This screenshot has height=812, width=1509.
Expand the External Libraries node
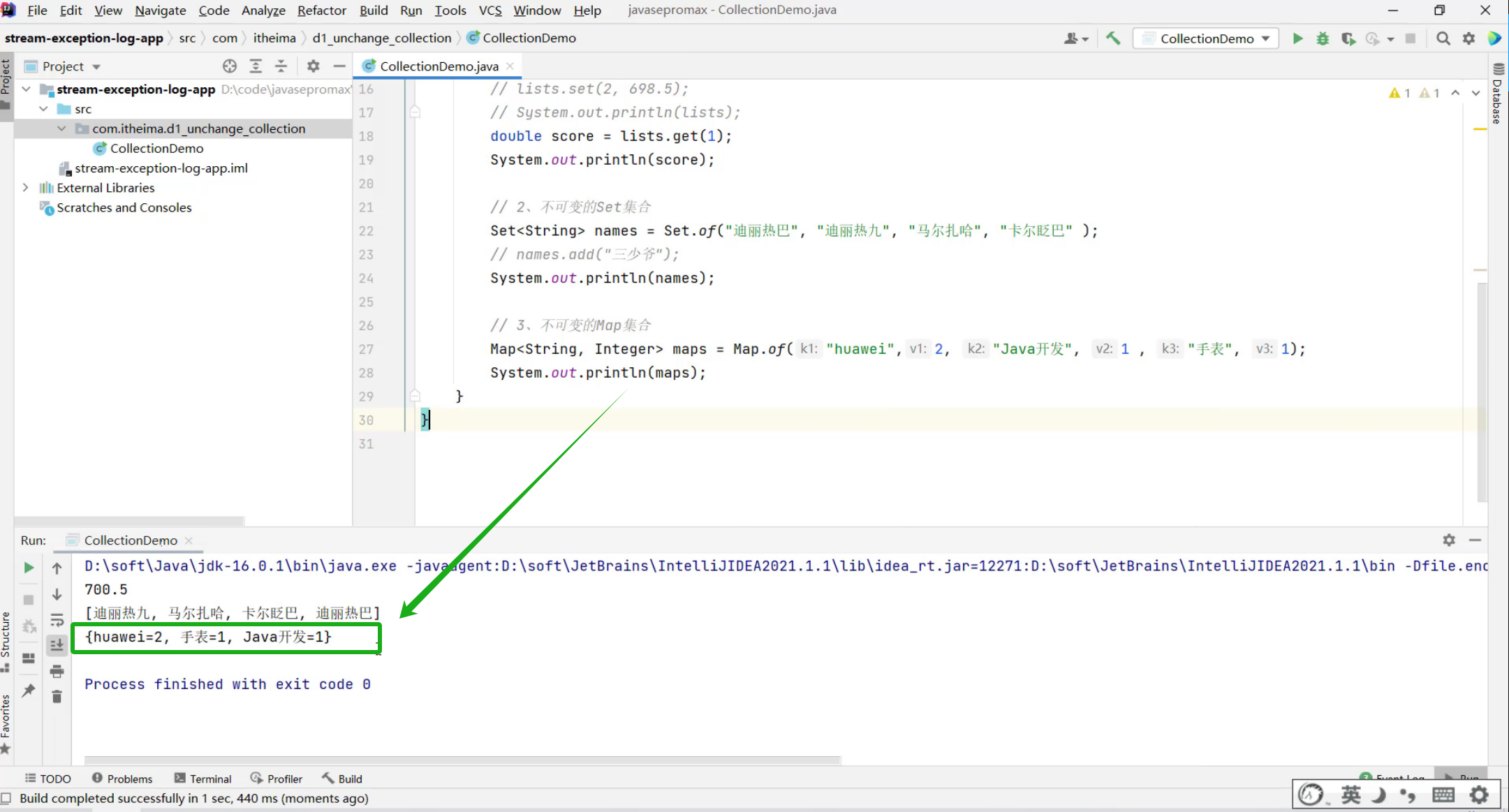[x=26, y=188]
